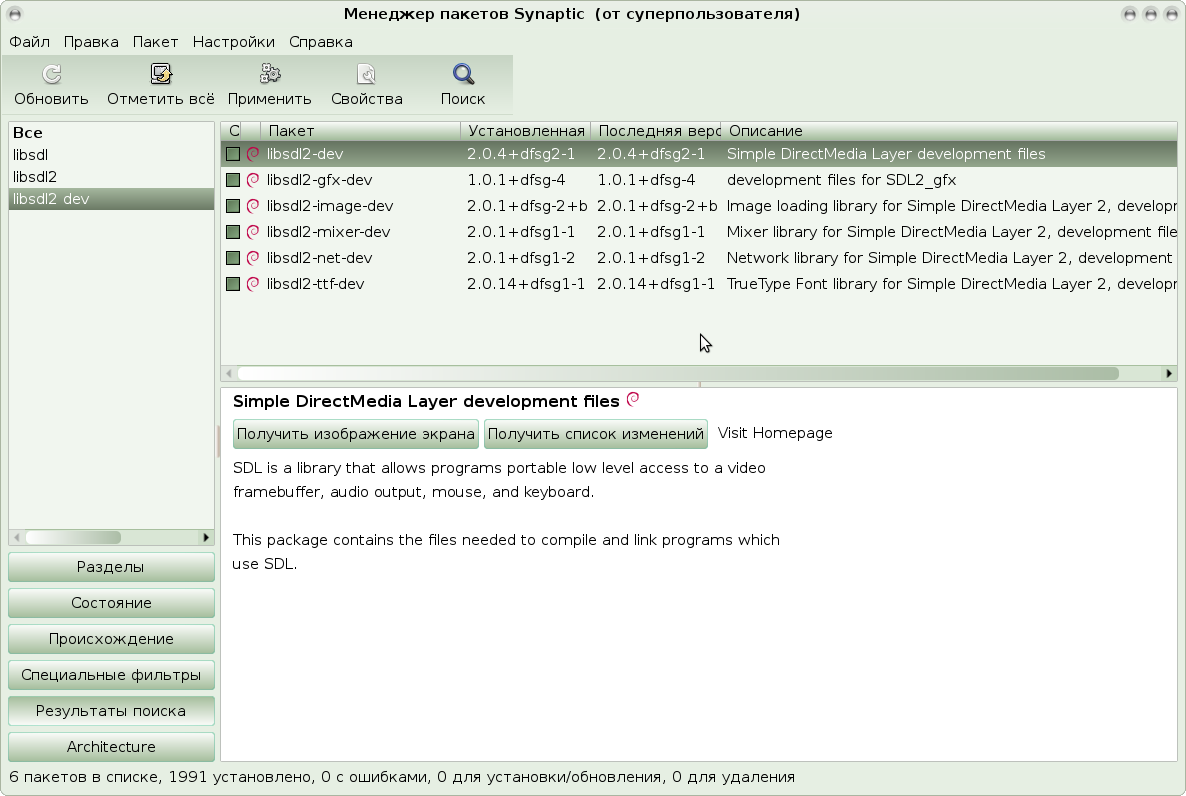Click Debian swirl icon beside libsdl2-ttf-dev
The image size is (1186, 796).
pos(253,284)
